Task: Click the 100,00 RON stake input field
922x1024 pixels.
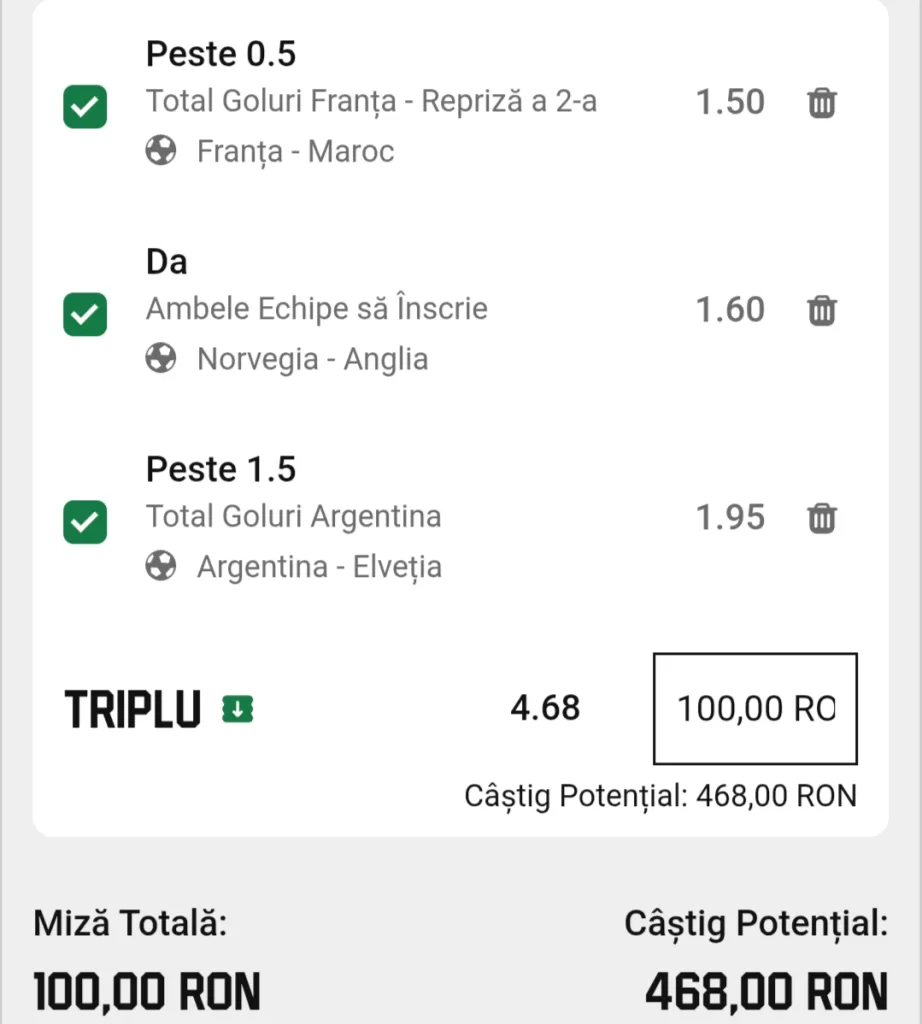Action: [755, 709]
